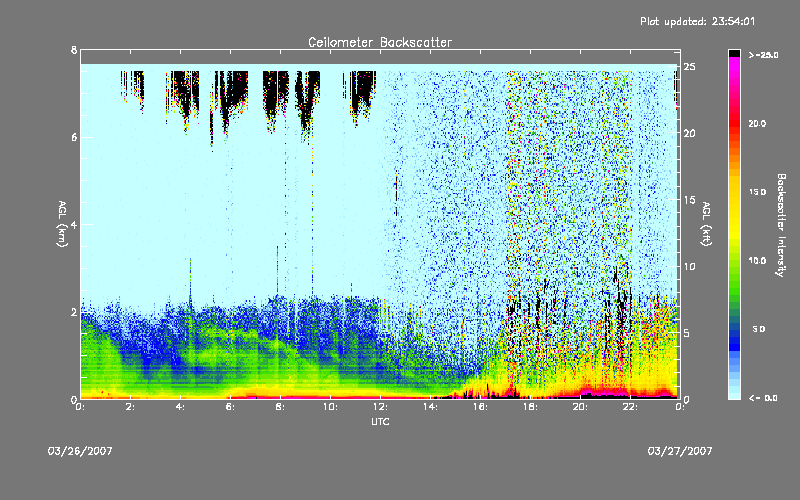
Task: Click the 5 kft tick label on right axis
Action: tap(687, 333)
